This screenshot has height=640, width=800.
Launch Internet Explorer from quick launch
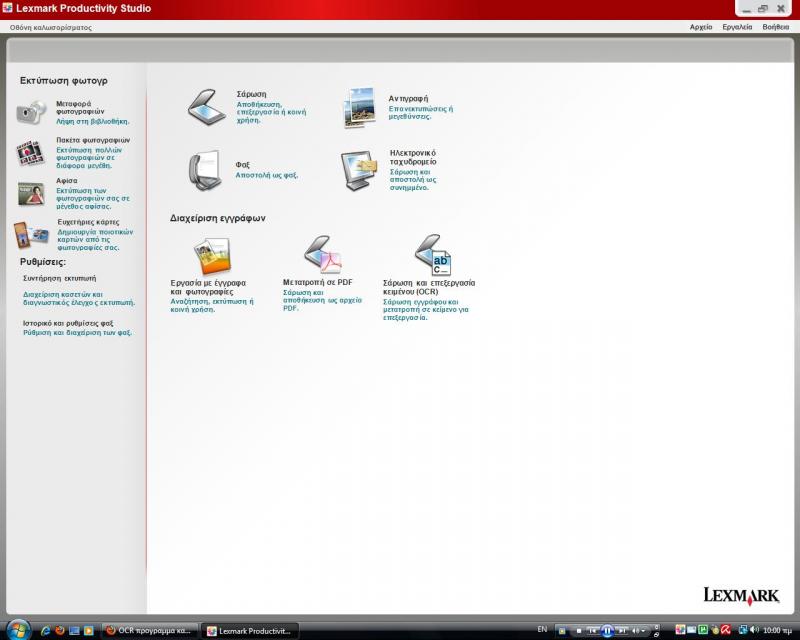pyautogui.click(x=45, y=631)
